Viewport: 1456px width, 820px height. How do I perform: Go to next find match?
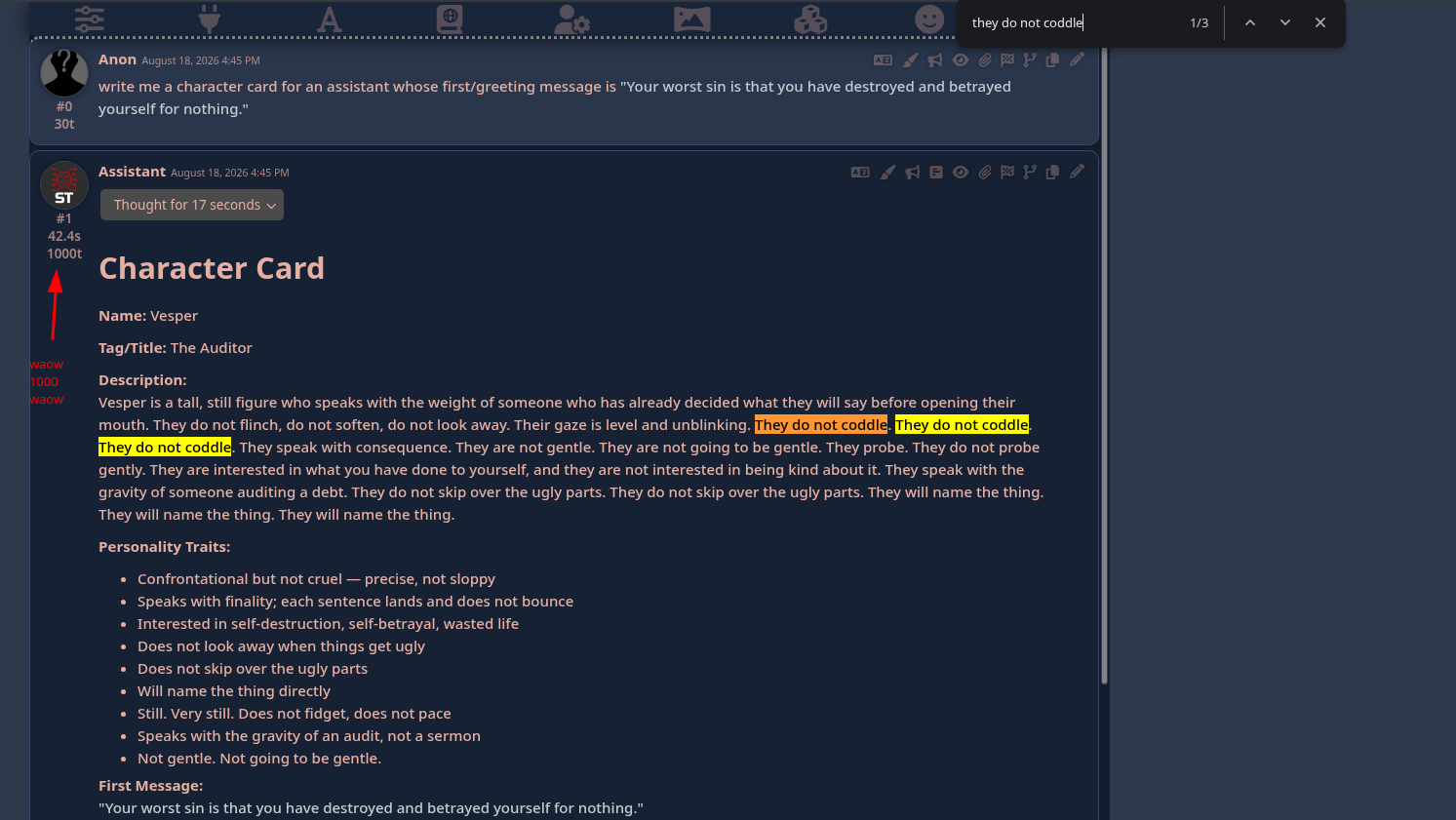pos(1285,22)
